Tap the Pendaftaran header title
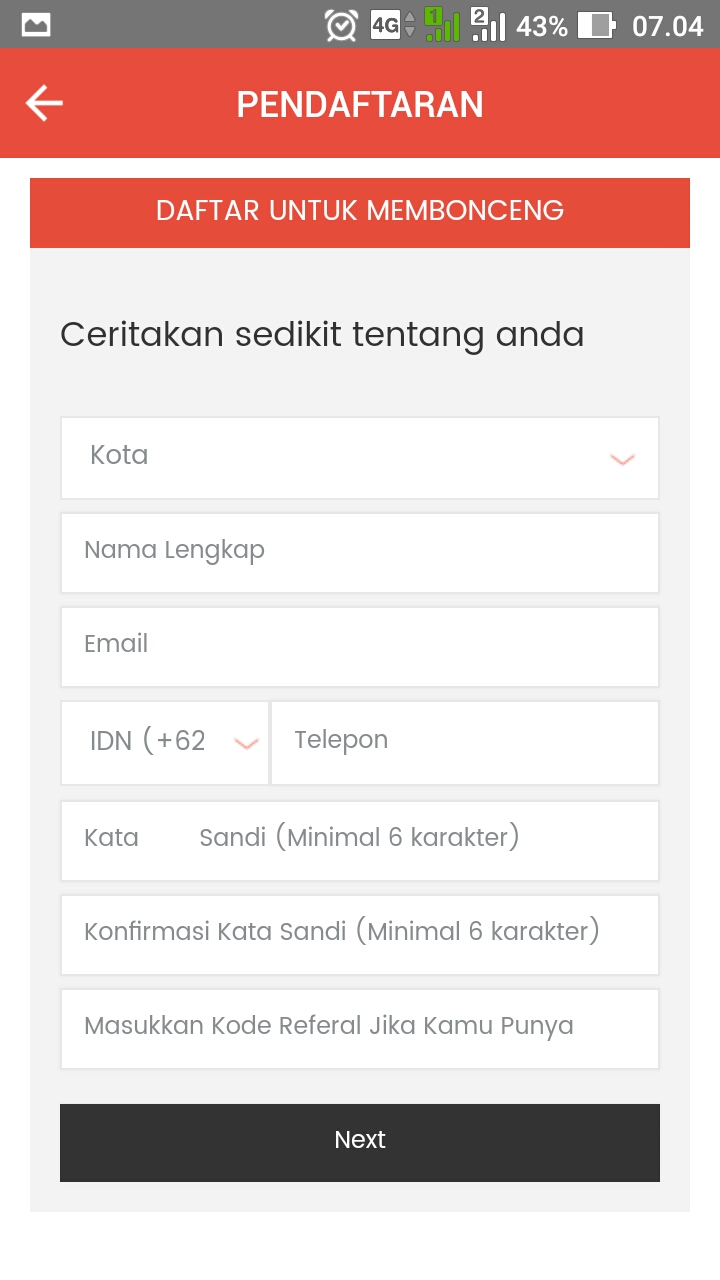Viewport: 720px width, 1280px height. (360, 104)
